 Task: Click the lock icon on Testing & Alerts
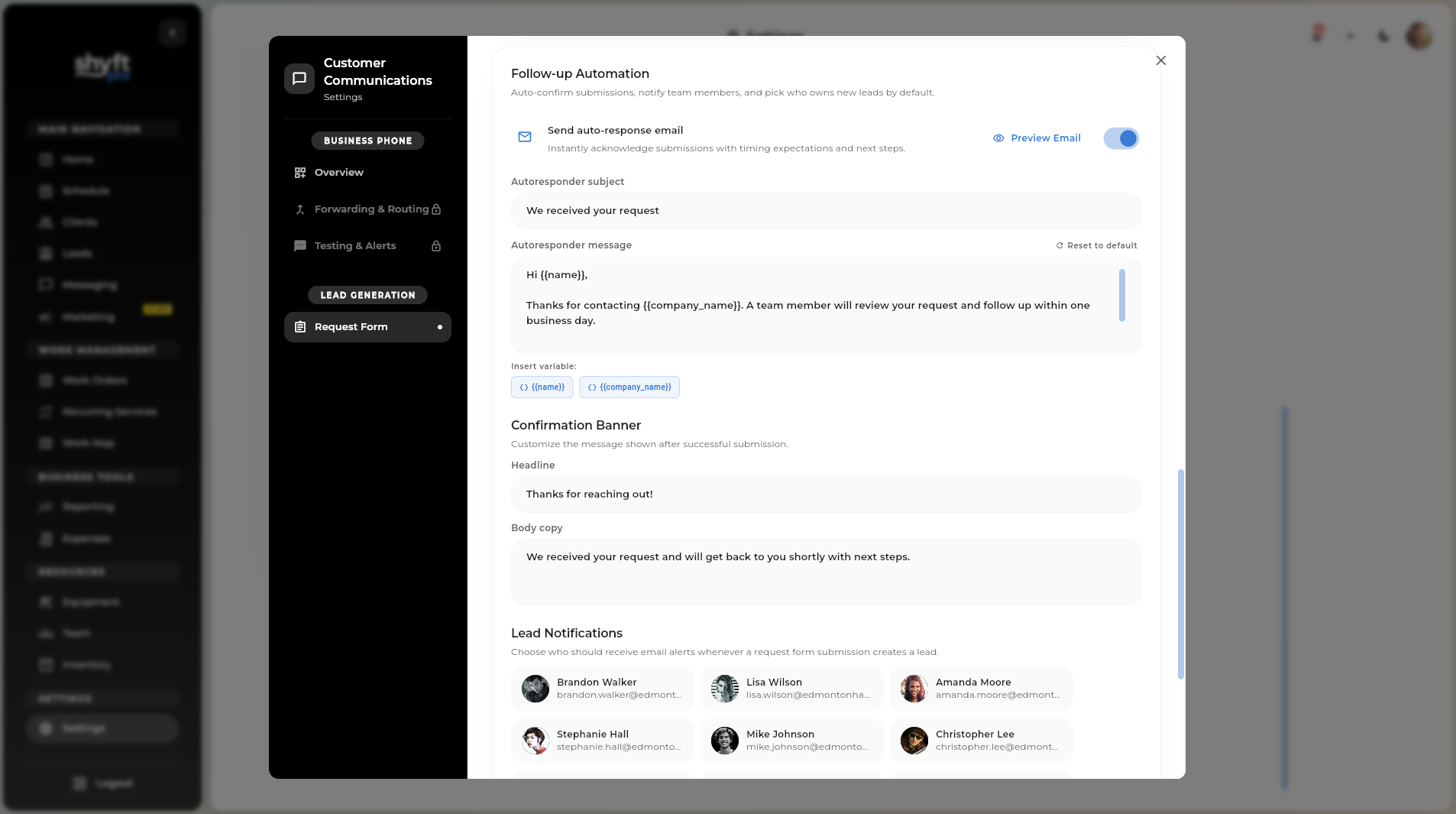[x=436, y=246]
